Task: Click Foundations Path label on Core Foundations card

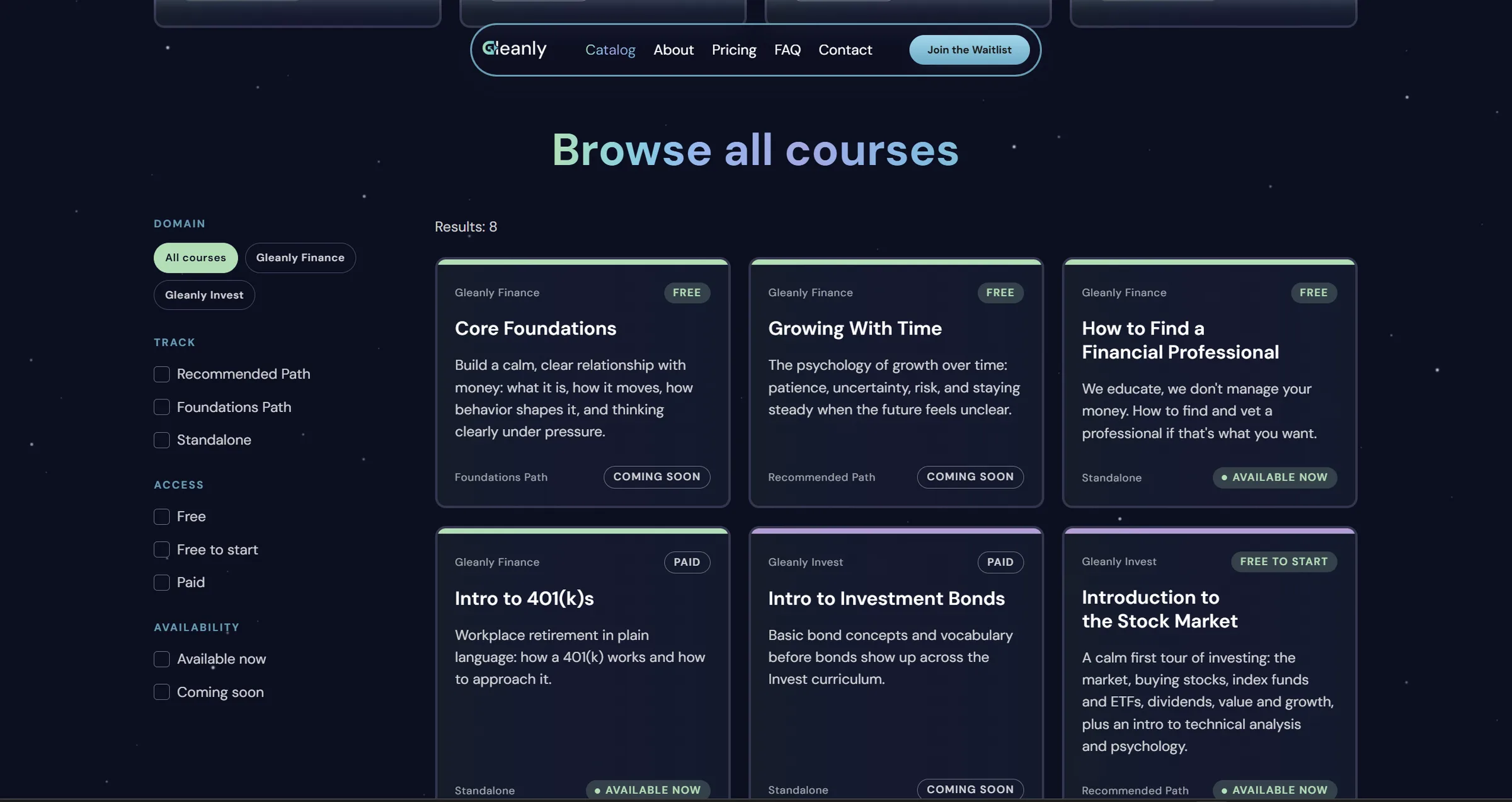Action: [x=501, y=478]
